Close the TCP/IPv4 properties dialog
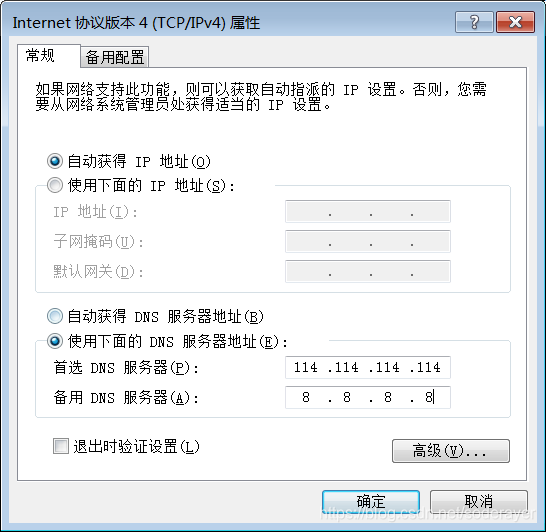 tap(515, 22)
